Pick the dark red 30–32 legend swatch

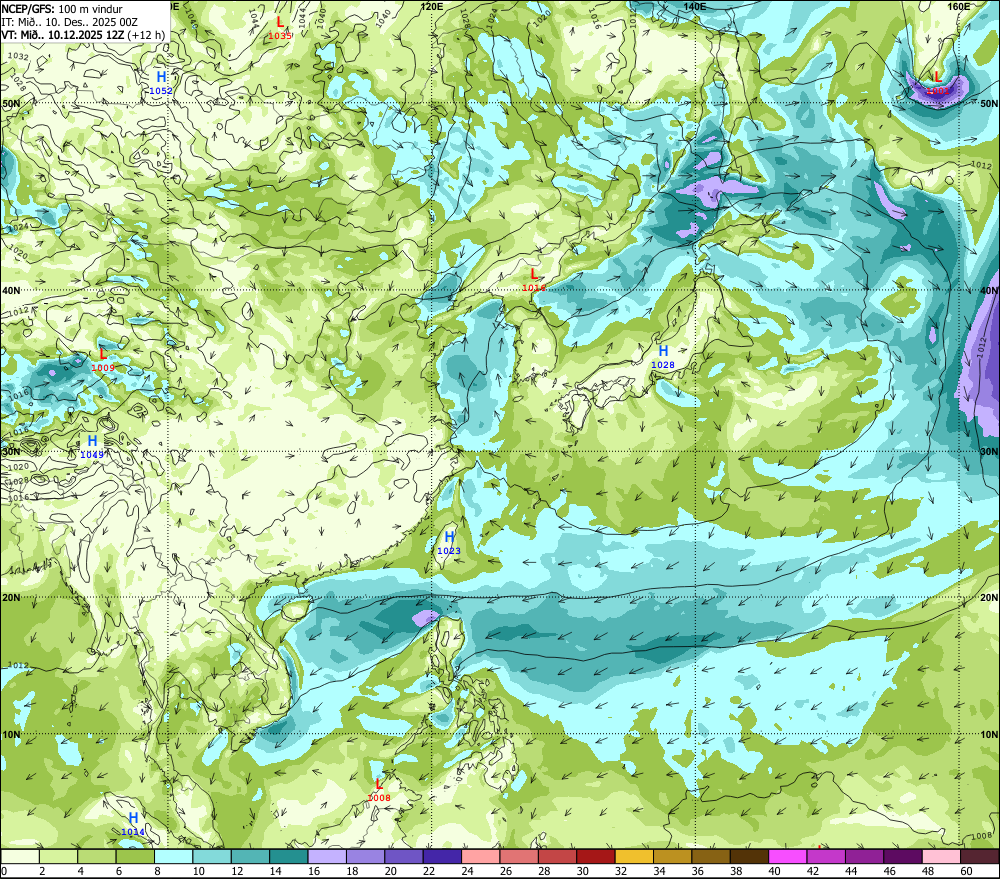(x=596, y=856)
